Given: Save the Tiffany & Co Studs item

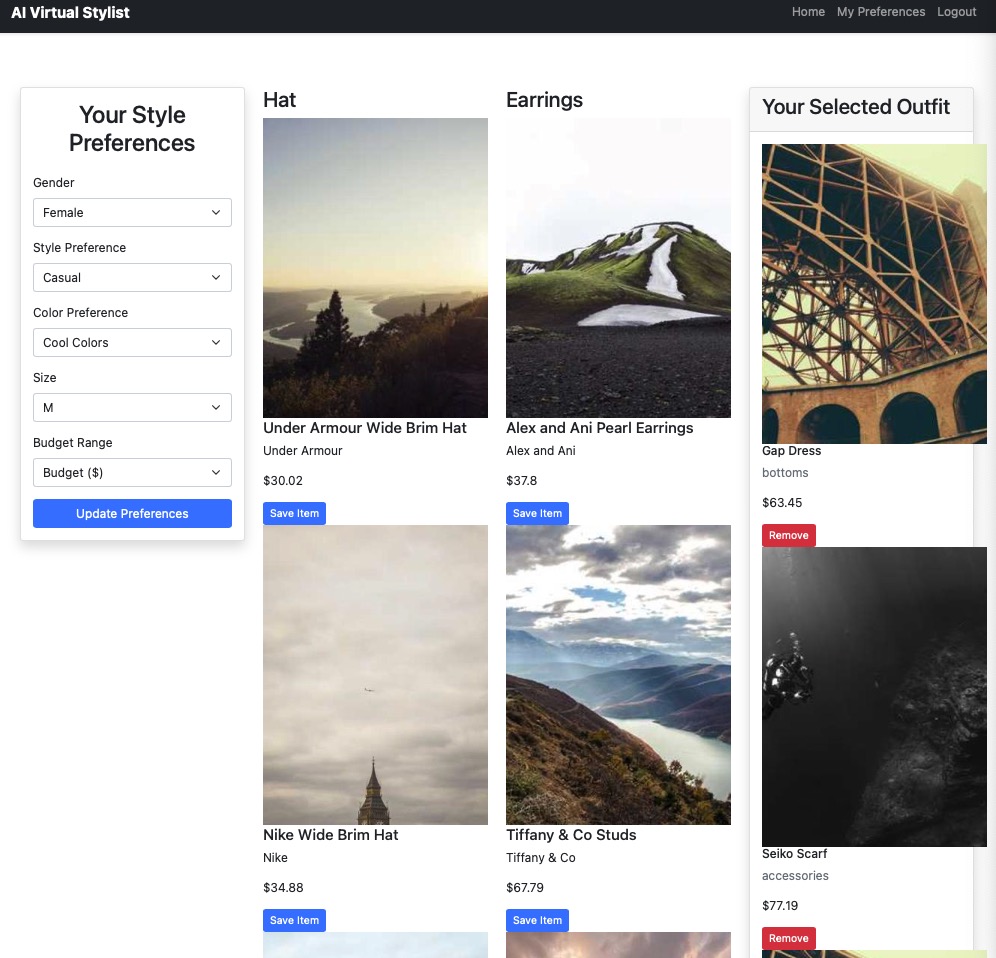Looking at the screenshot, I should (x=537, y=921).
